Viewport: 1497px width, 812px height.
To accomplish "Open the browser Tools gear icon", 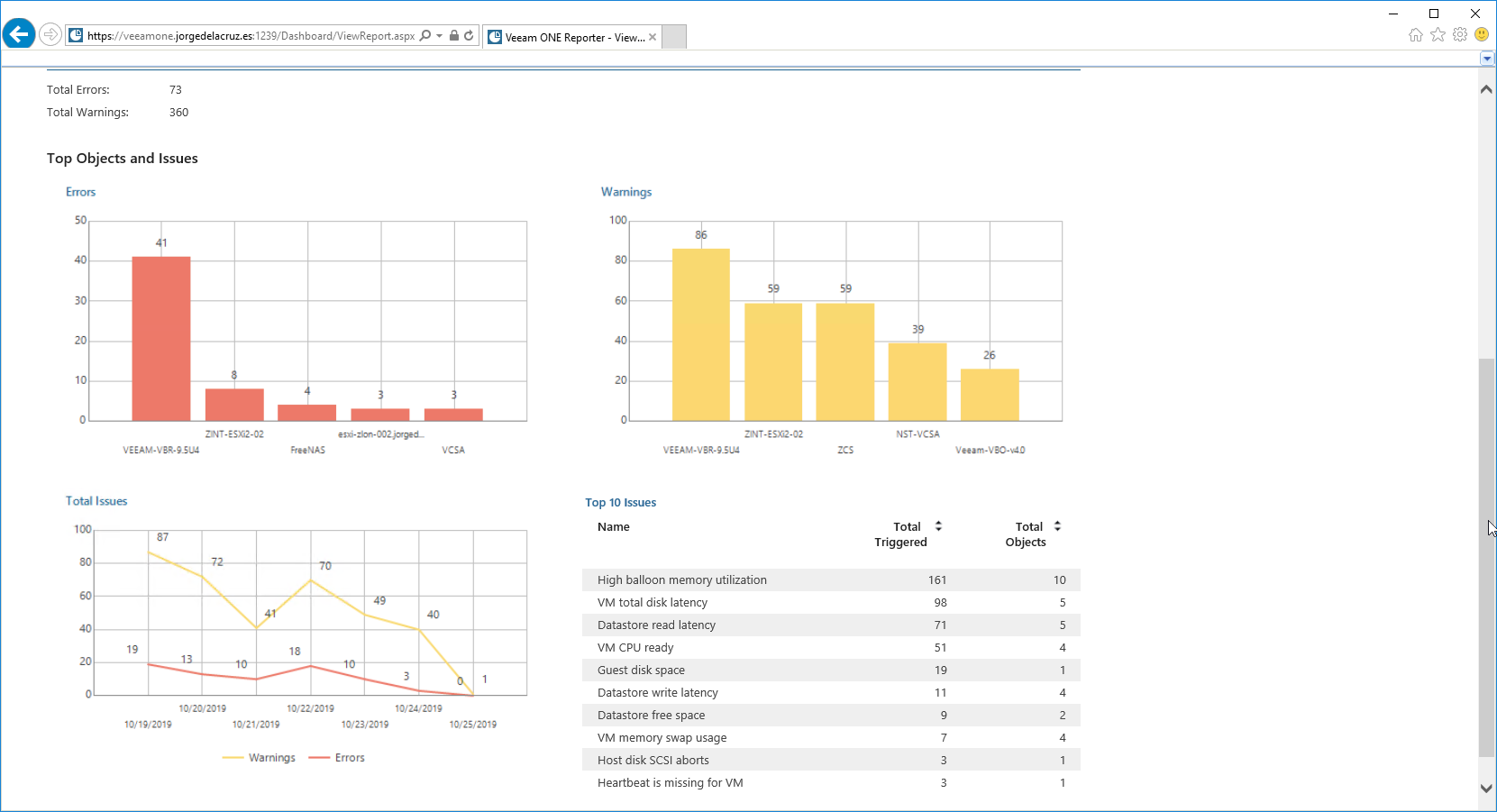I will click(x=1460, y=35).
